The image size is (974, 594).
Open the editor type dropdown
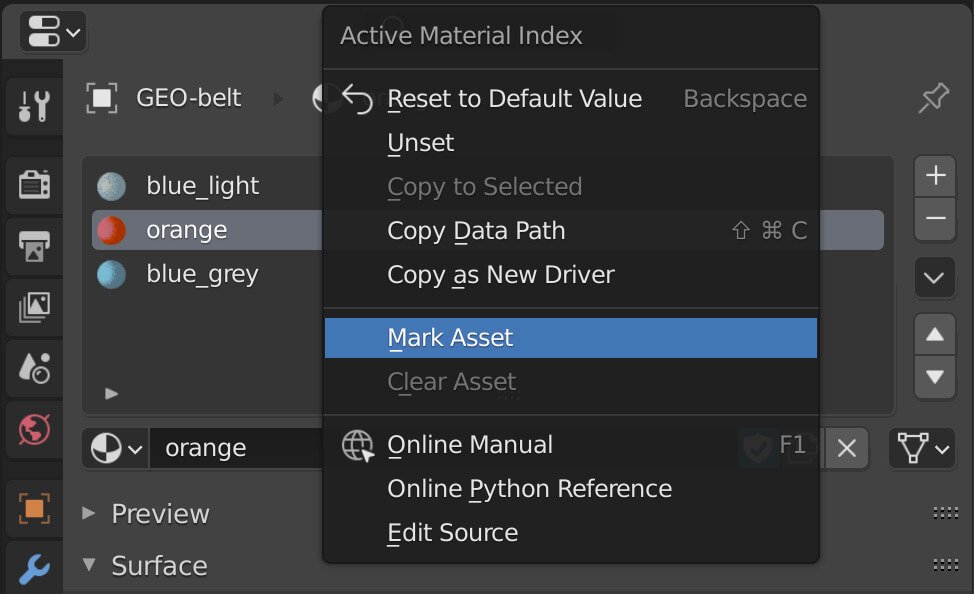(x=53, y=33)
